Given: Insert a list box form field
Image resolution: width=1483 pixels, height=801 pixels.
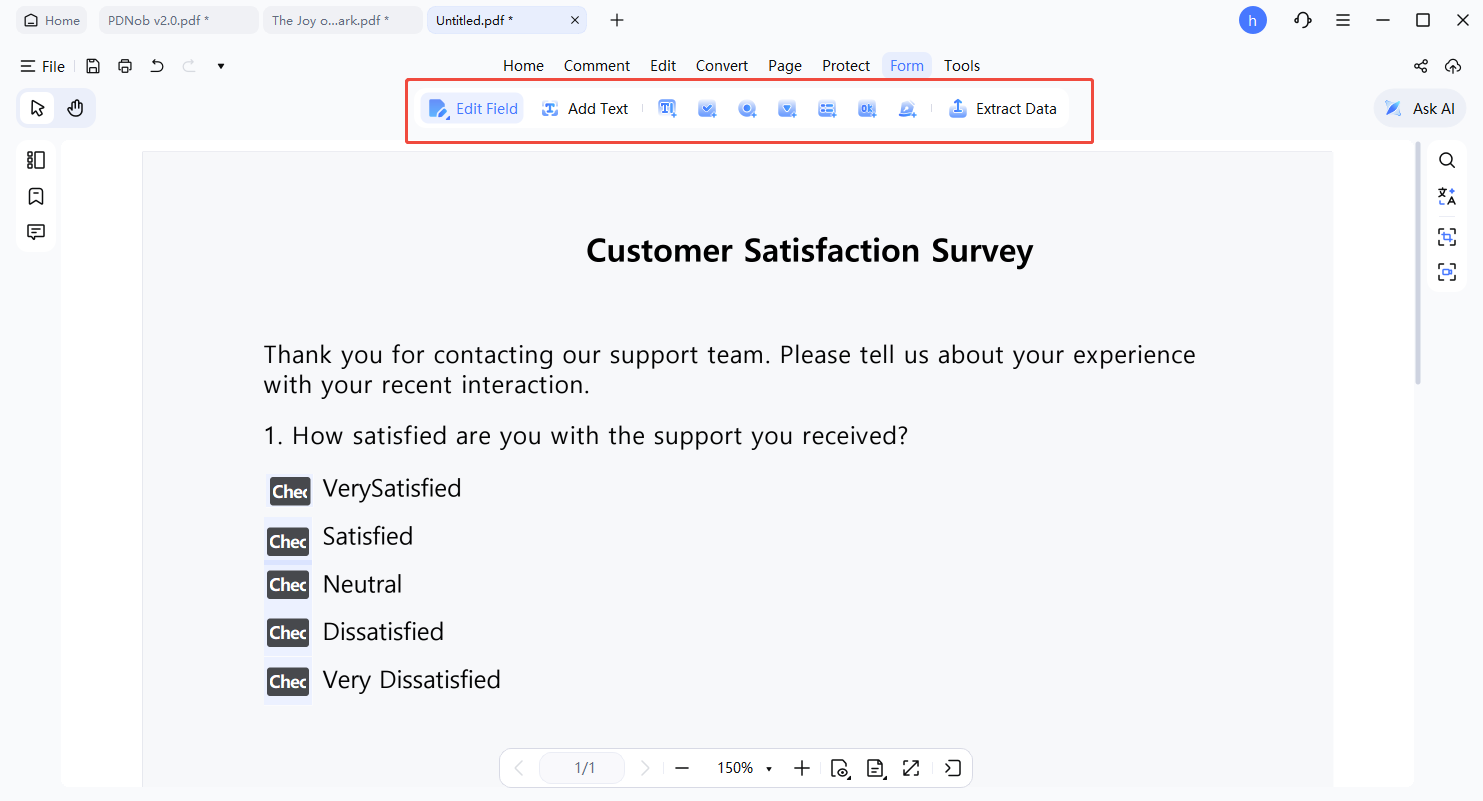Looking at the screenshot, I should pyautogui.click(x=827, y=109).
